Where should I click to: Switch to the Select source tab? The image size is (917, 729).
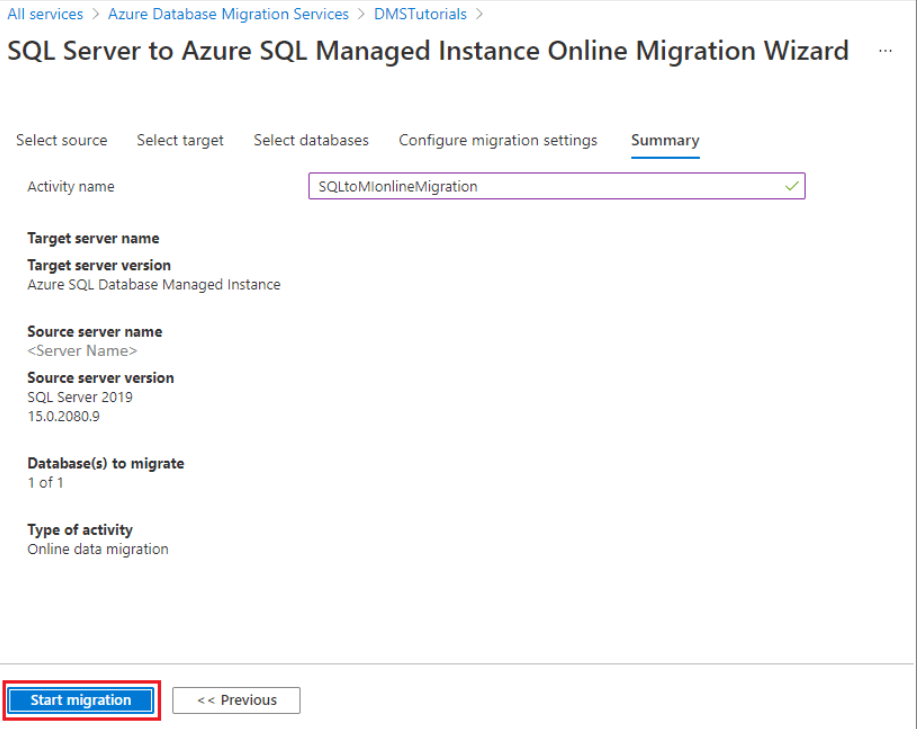pyautogui.click(x=61, y=140)
